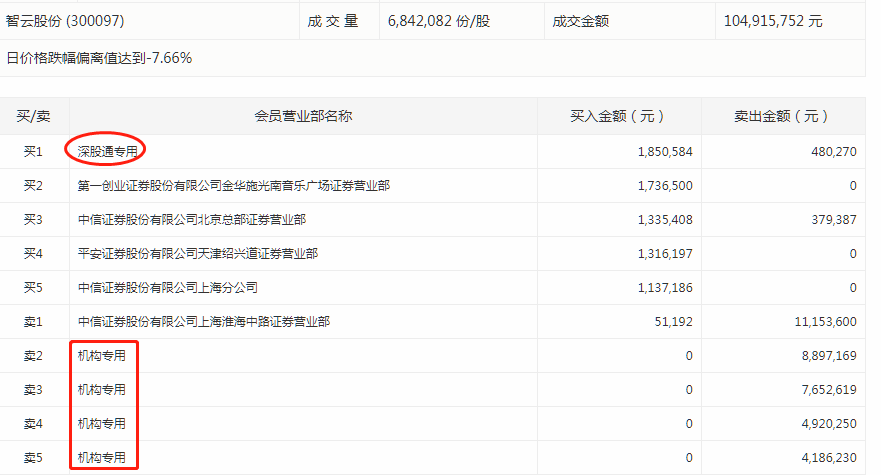The width and height of the screenshot is (881, 475).
Task: Select the 卖4 row label
Action: pos(33,424)
